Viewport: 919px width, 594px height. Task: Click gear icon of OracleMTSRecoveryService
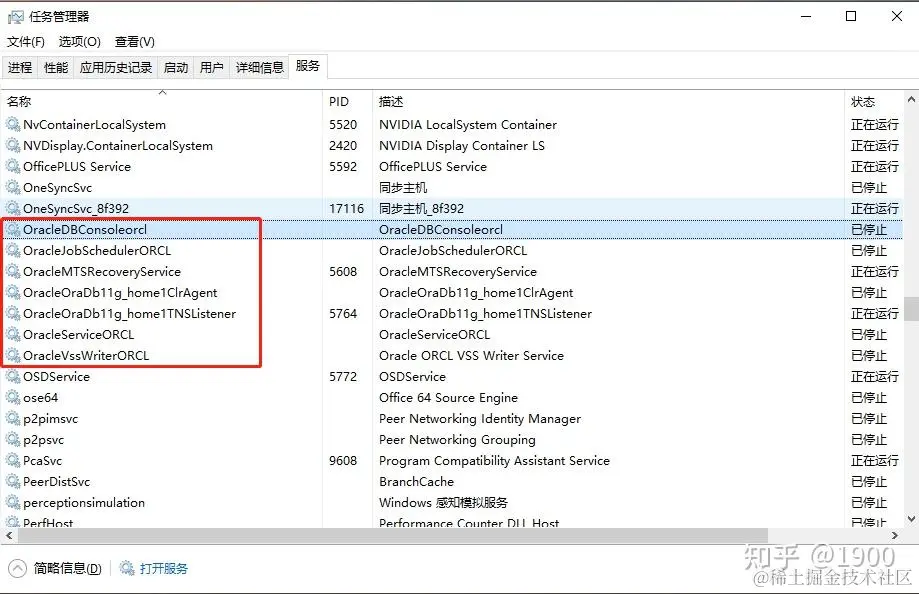13,271
